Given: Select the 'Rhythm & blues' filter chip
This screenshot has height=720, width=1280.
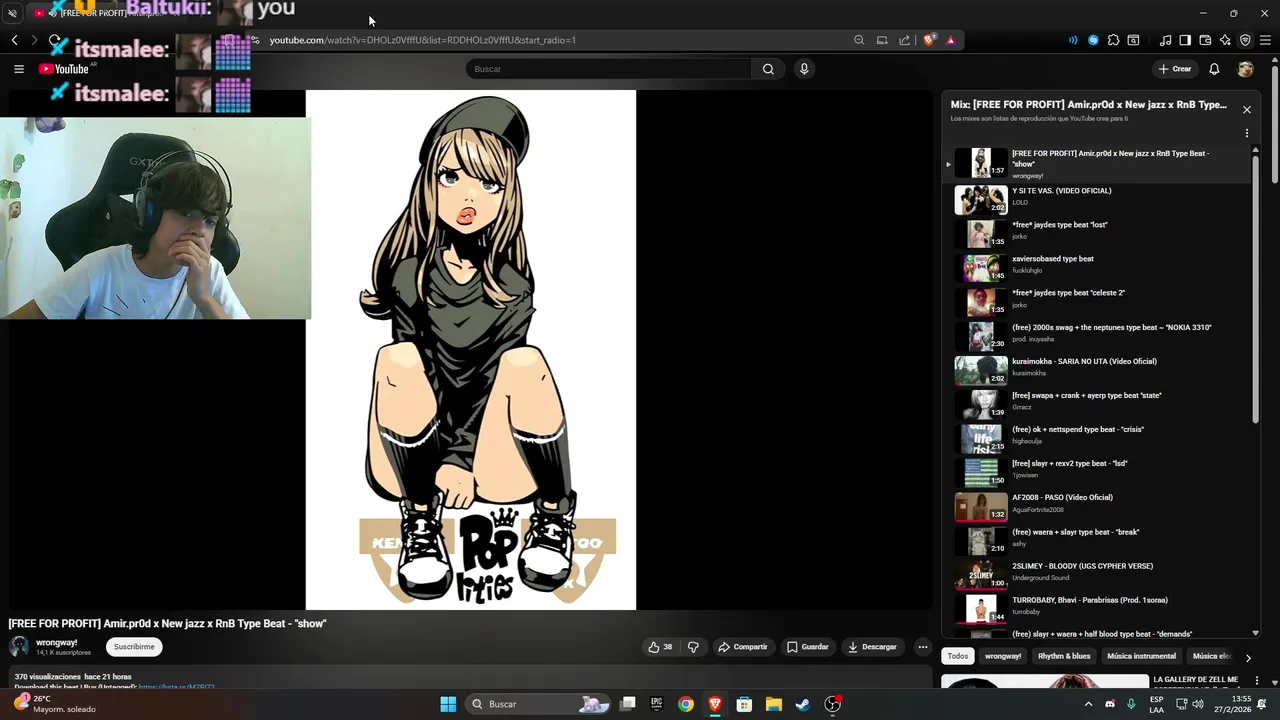Looking at the screenshot, I should [x=1064, y=656].
